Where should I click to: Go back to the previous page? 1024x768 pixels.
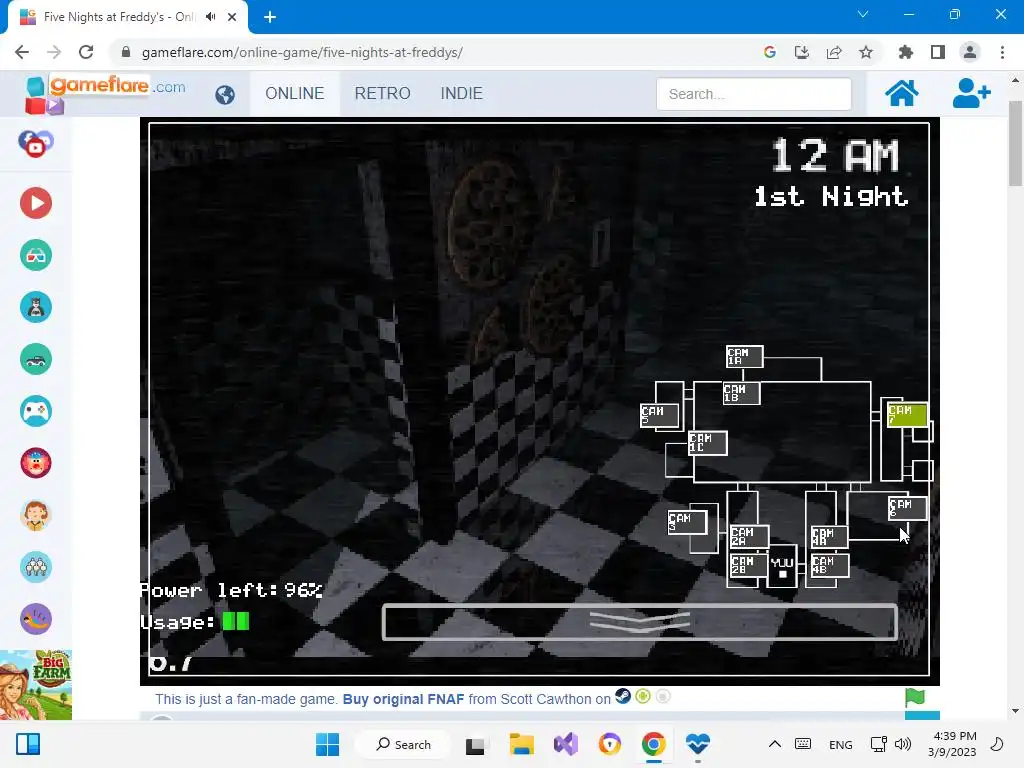pos(22,52)
